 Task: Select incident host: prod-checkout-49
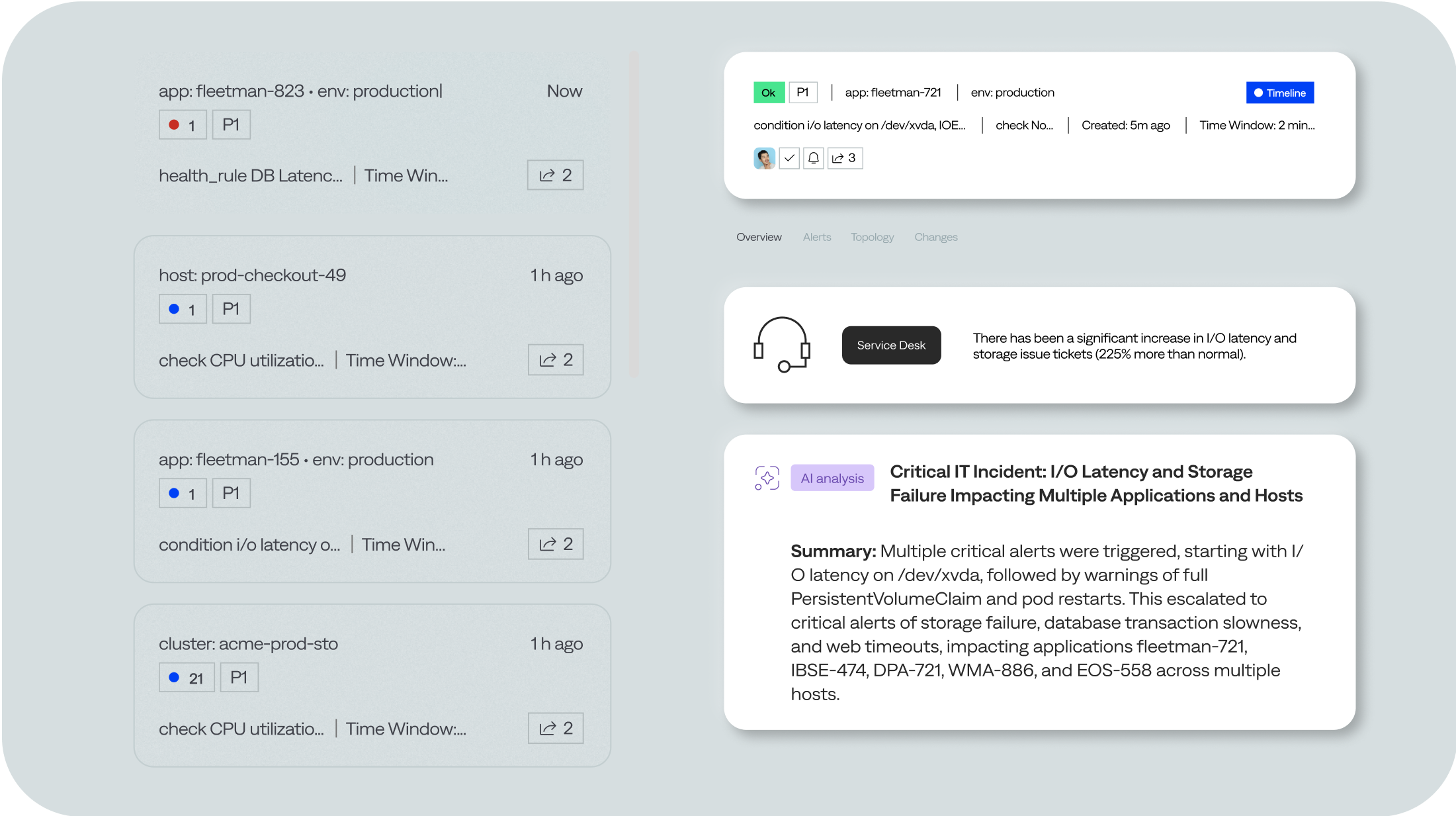372,317
